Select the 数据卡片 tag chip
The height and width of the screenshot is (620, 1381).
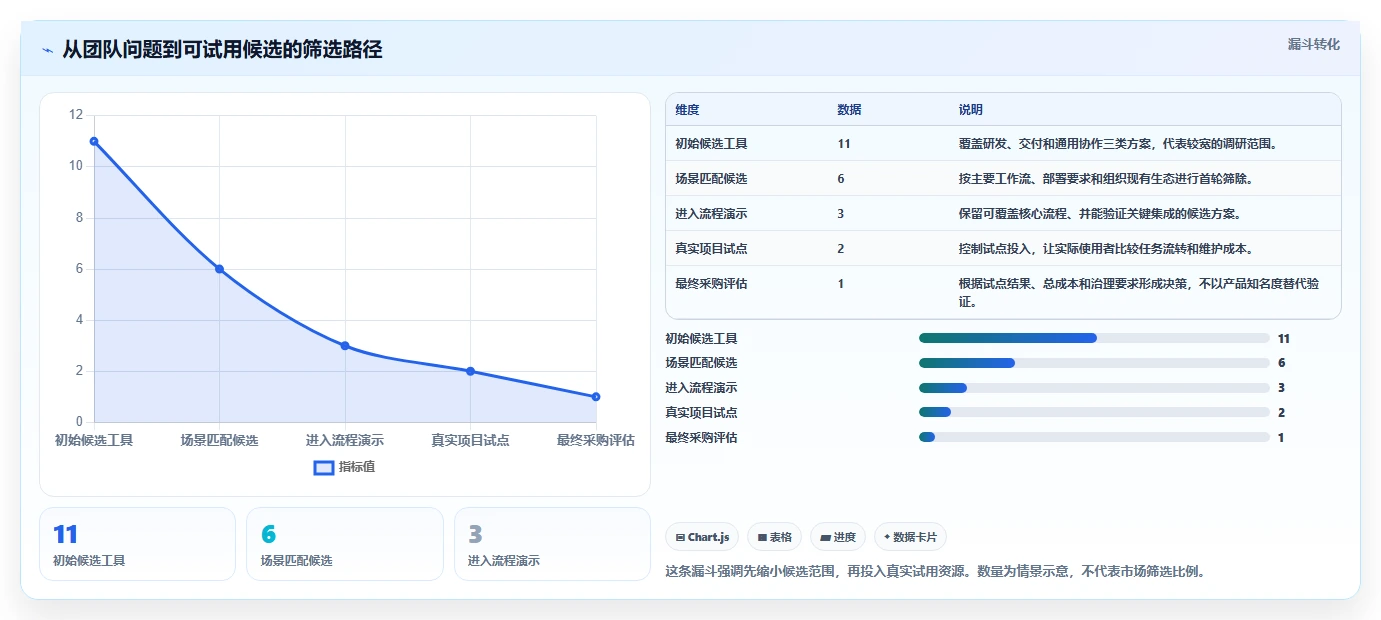point(910,537)
